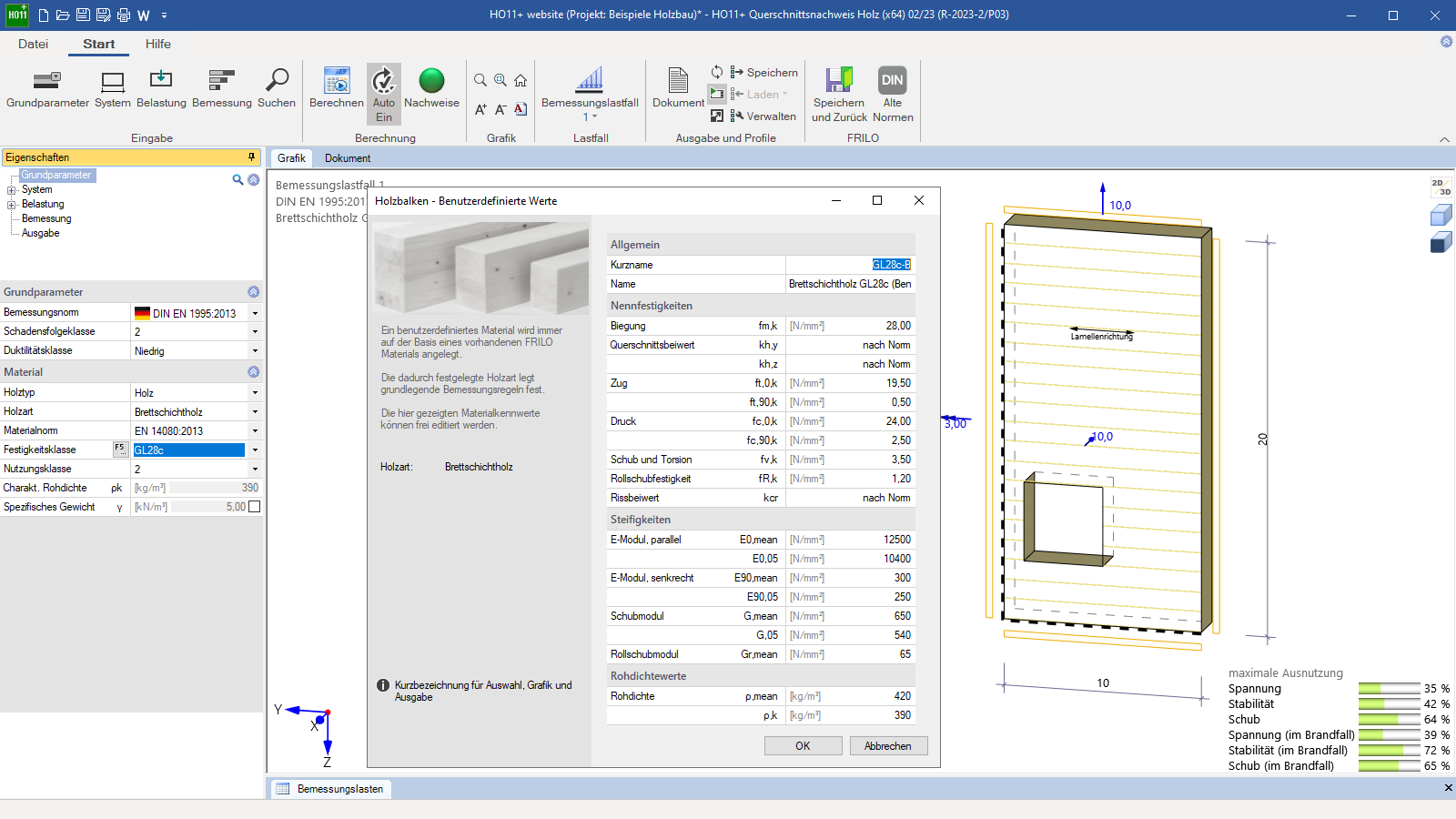Open the Festigkeitsklasse dropdown arrow
The height and width of the screenshot is (819, 1456).
pyautogui.click(x=255, y=450)
